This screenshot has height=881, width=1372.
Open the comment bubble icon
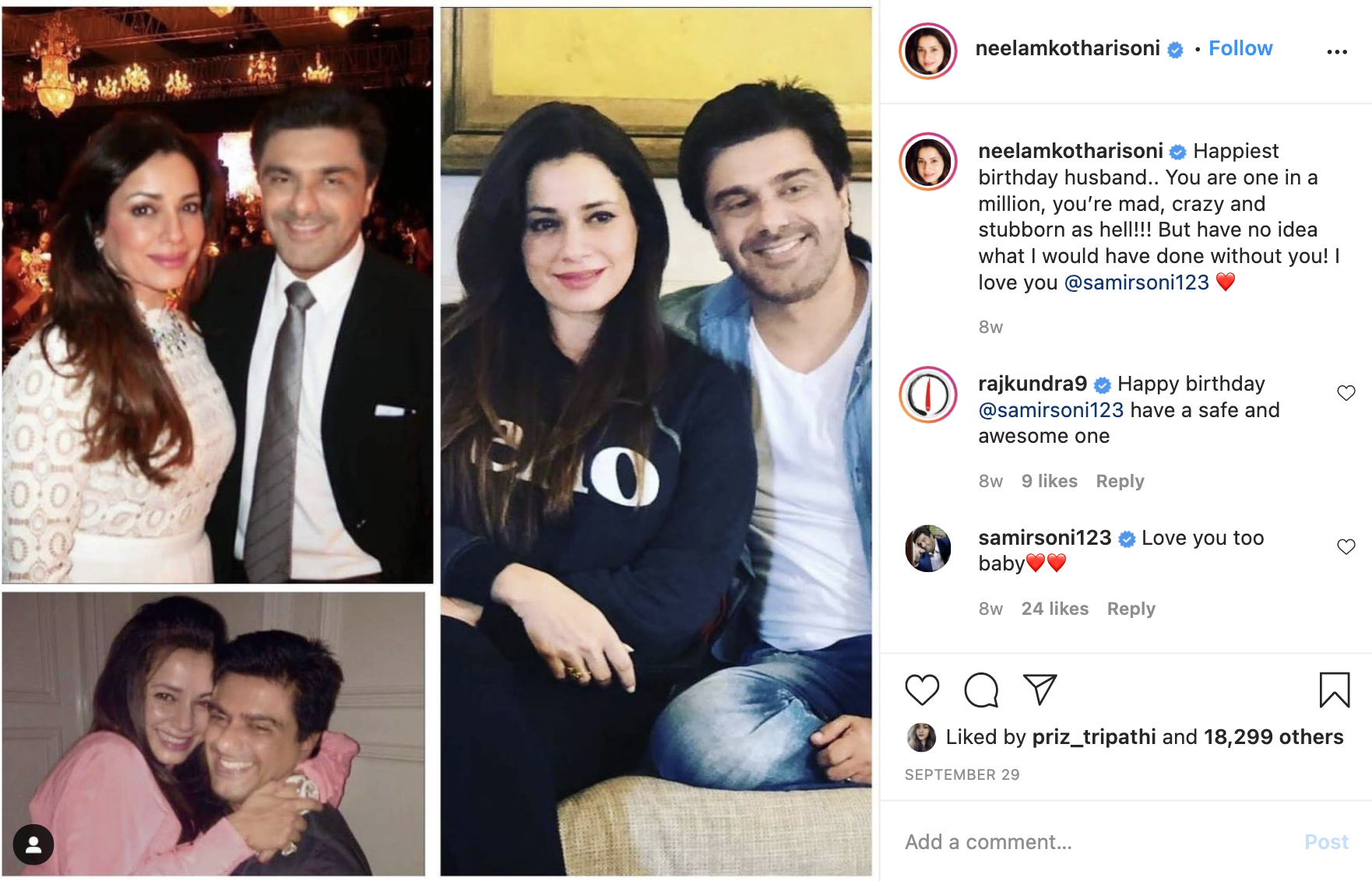coord(981,690)
